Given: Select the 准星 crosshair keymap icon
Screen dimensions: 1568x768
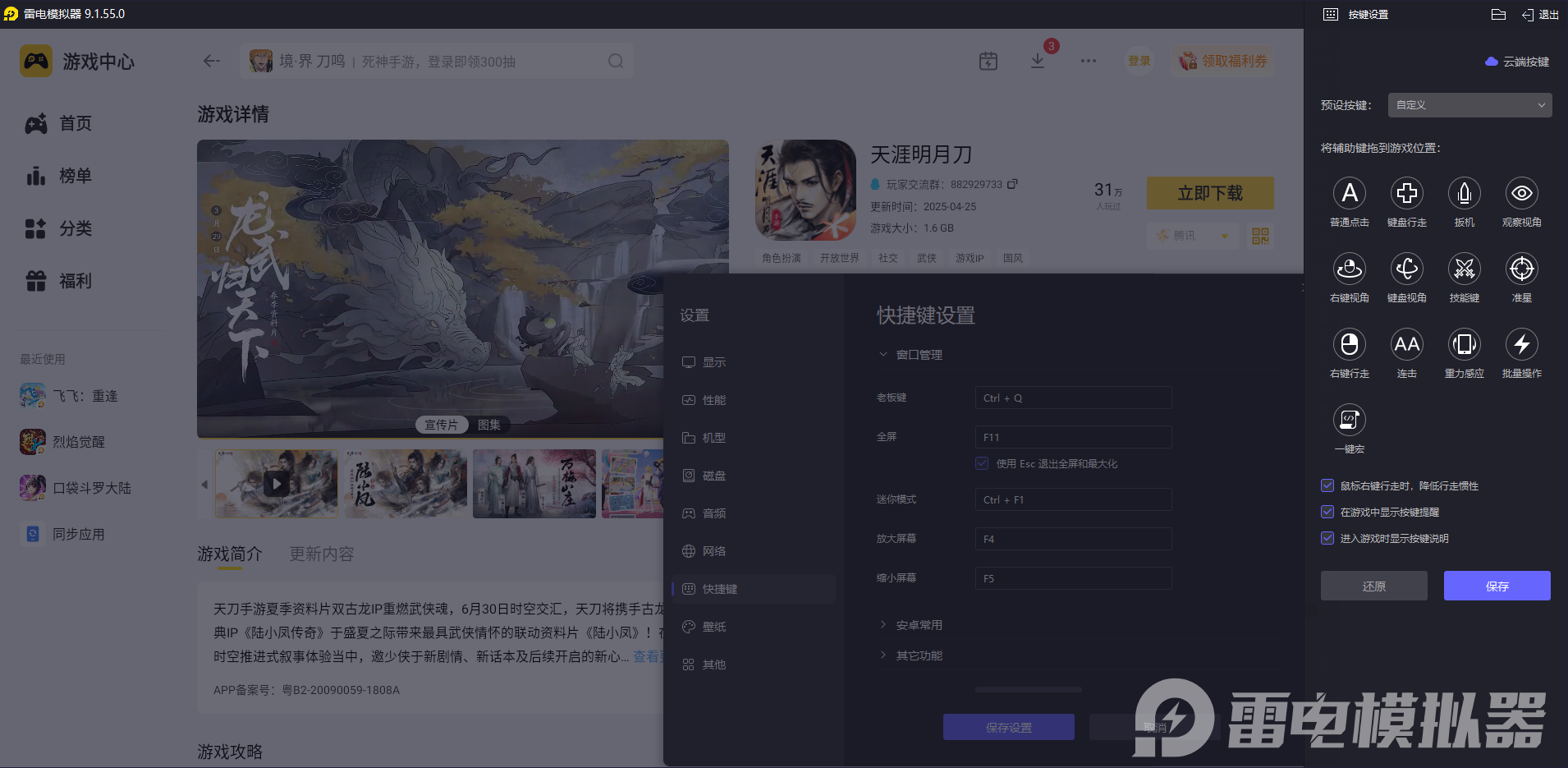Looking at the screenshot, I should click(x=1521, y=269).
